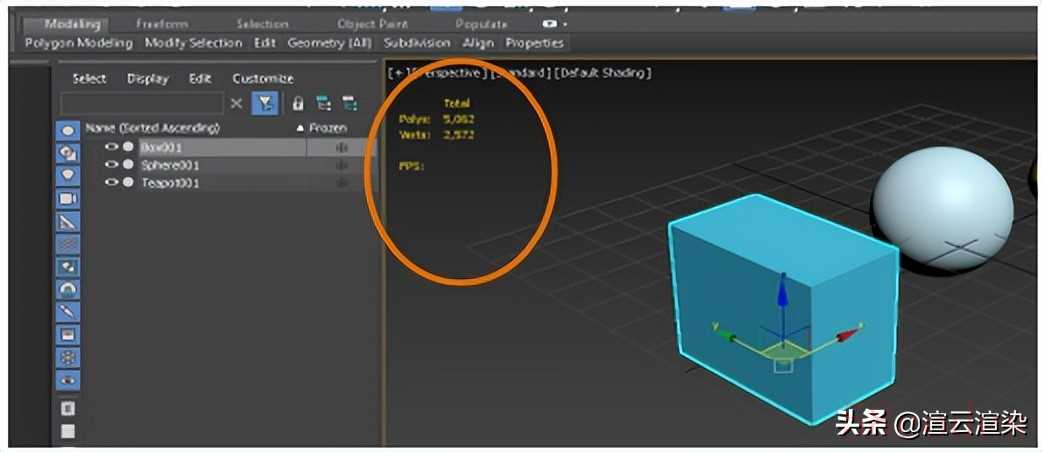This screenshot has width=1042, height=452.
Task: Open the [Default Shading] viewport menu
Action: (x=604, y=73)
